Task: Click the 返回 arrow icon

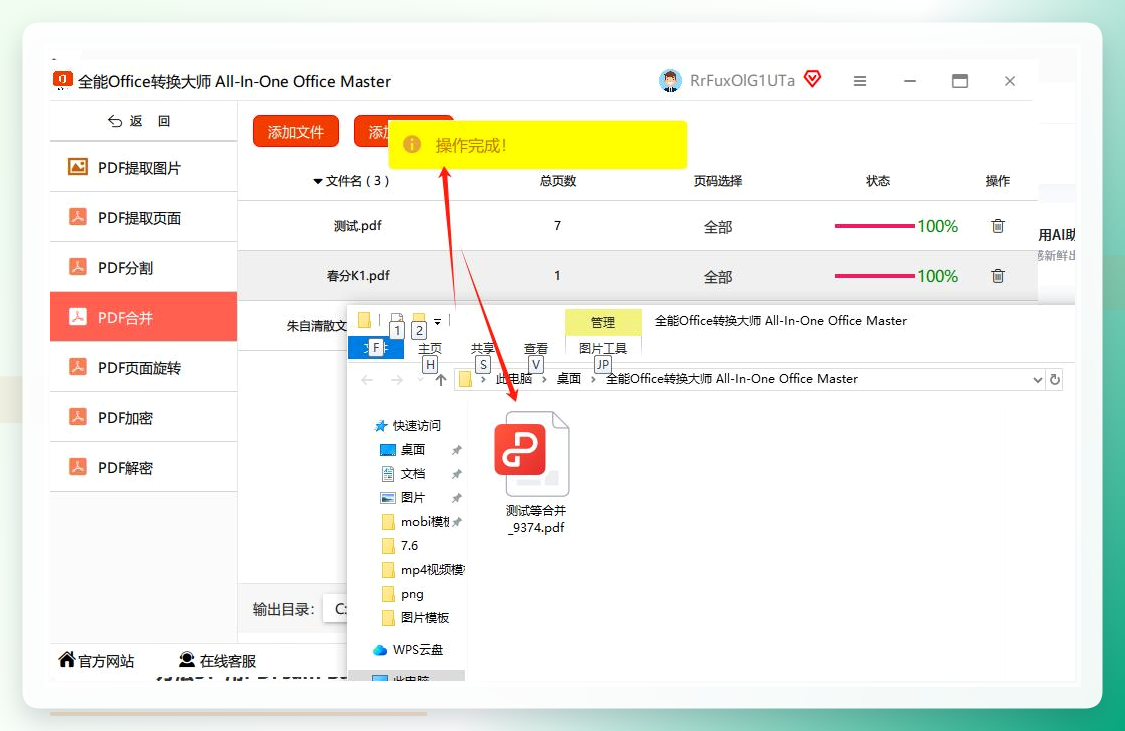Action: (115, 121)
